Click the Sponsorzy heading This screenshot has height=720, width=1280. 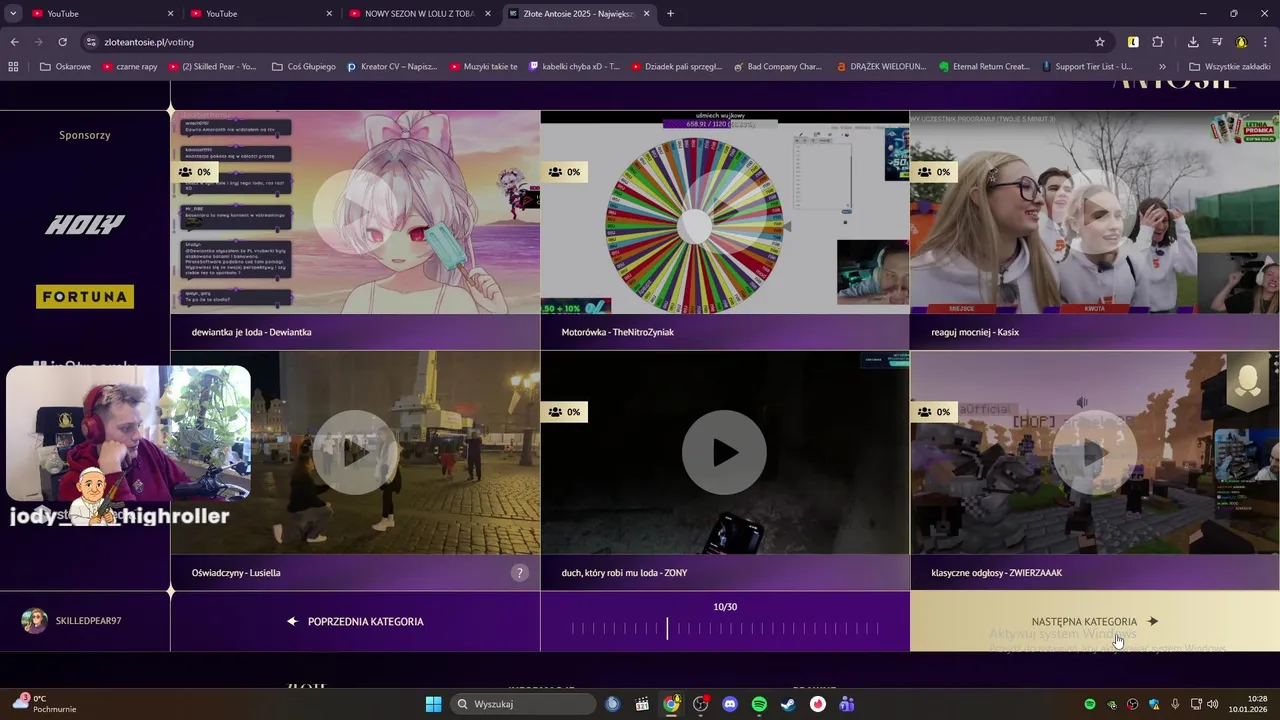click(85, 135)
